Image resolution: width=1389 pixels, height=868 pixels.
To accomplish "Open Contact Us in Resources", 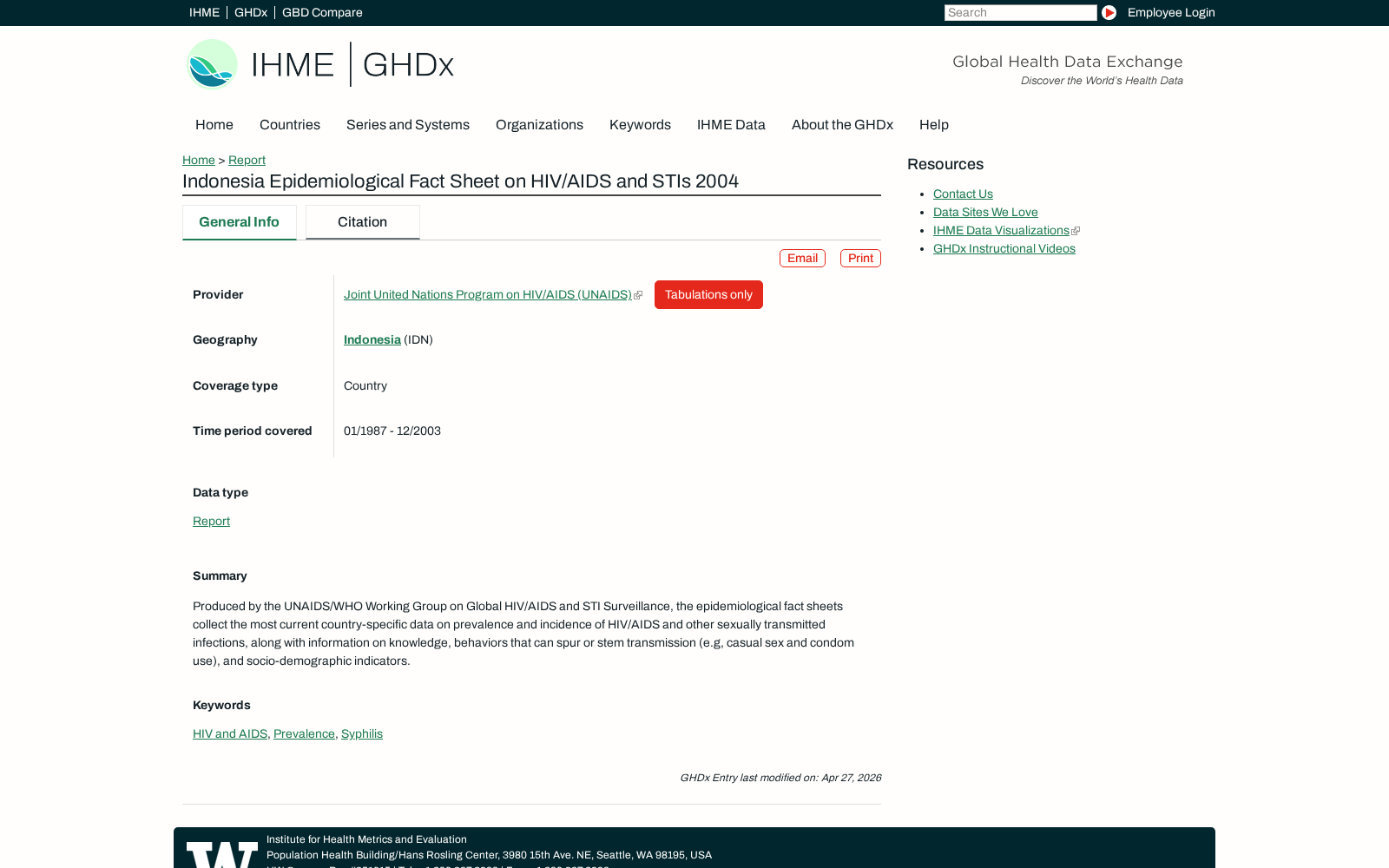I will (963, 194).
